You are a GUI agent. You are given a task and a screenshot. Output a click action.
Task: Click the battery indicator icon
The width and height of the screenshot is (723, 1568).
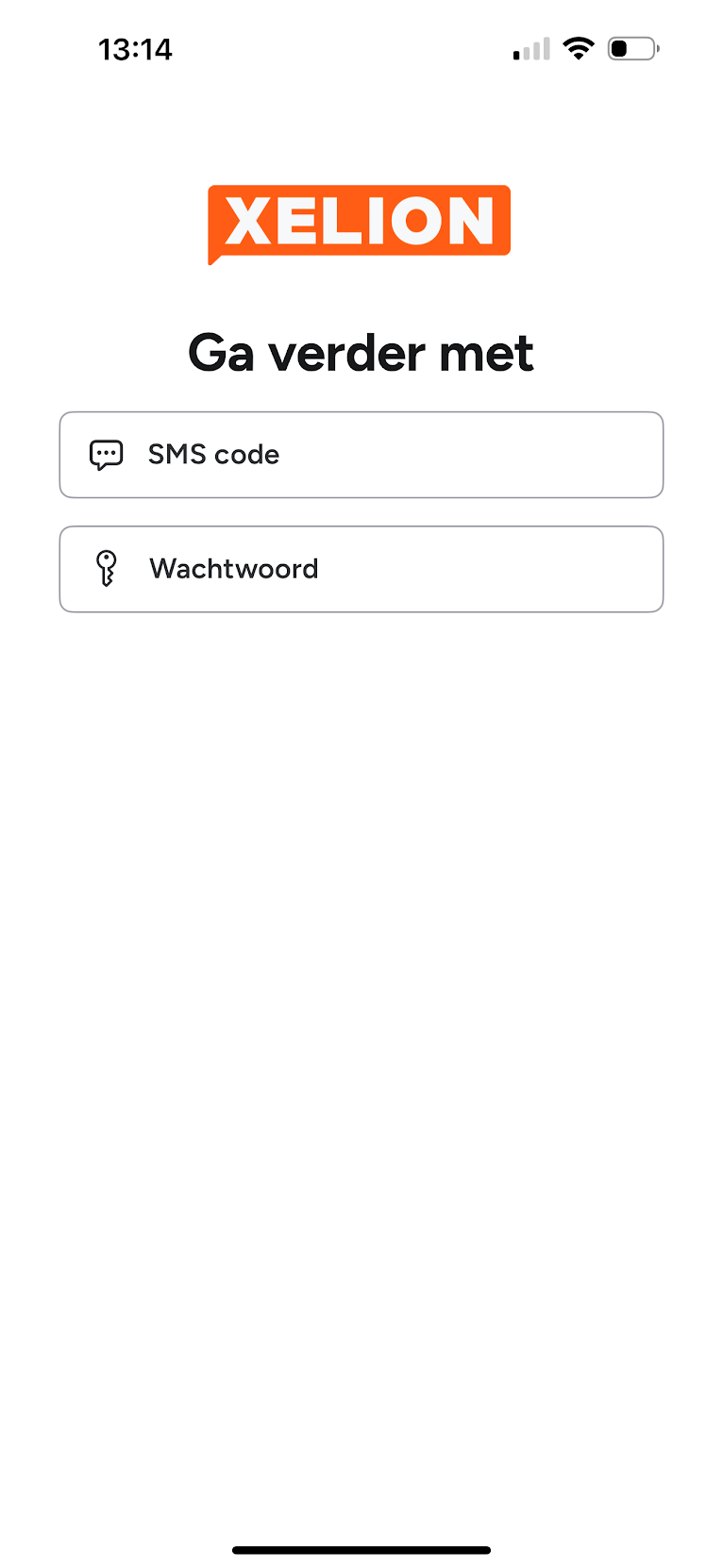pyautogui.click(x=632, y=48)
